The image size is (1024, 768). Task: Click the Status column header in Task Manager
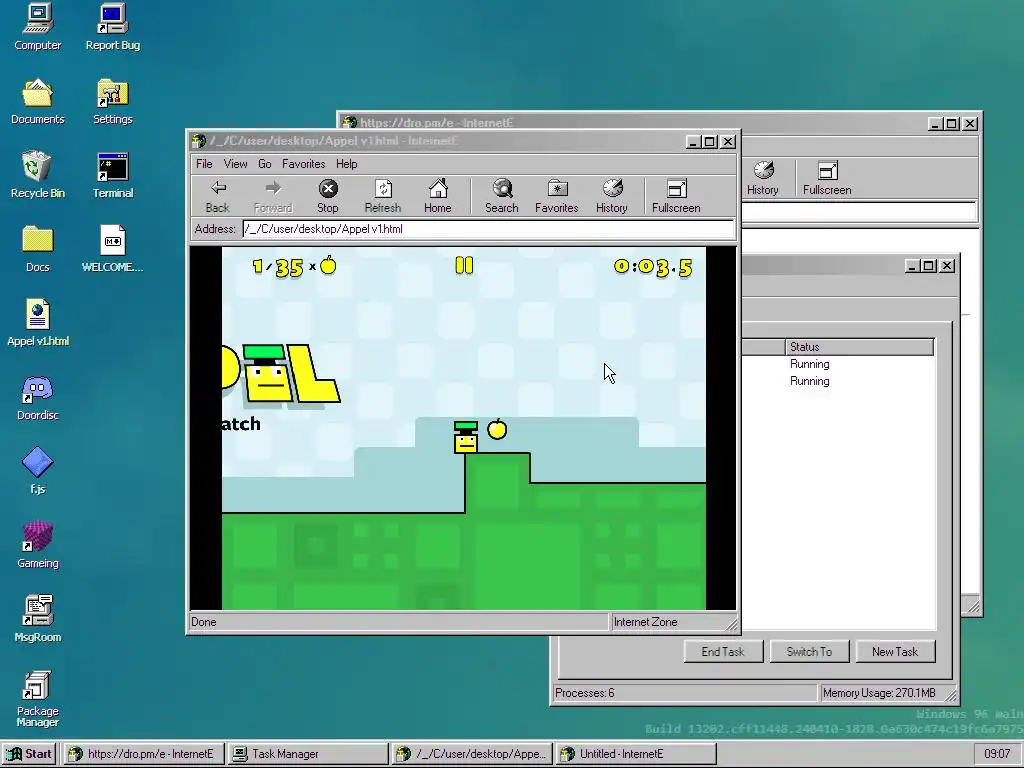[x=859, y=347]
